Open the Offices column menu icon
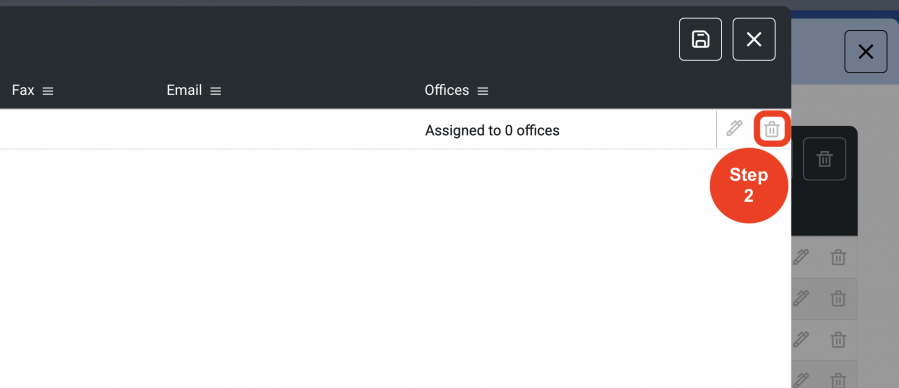Image resolution: width=899 pixels, height=388 pixels. (483, 91)
